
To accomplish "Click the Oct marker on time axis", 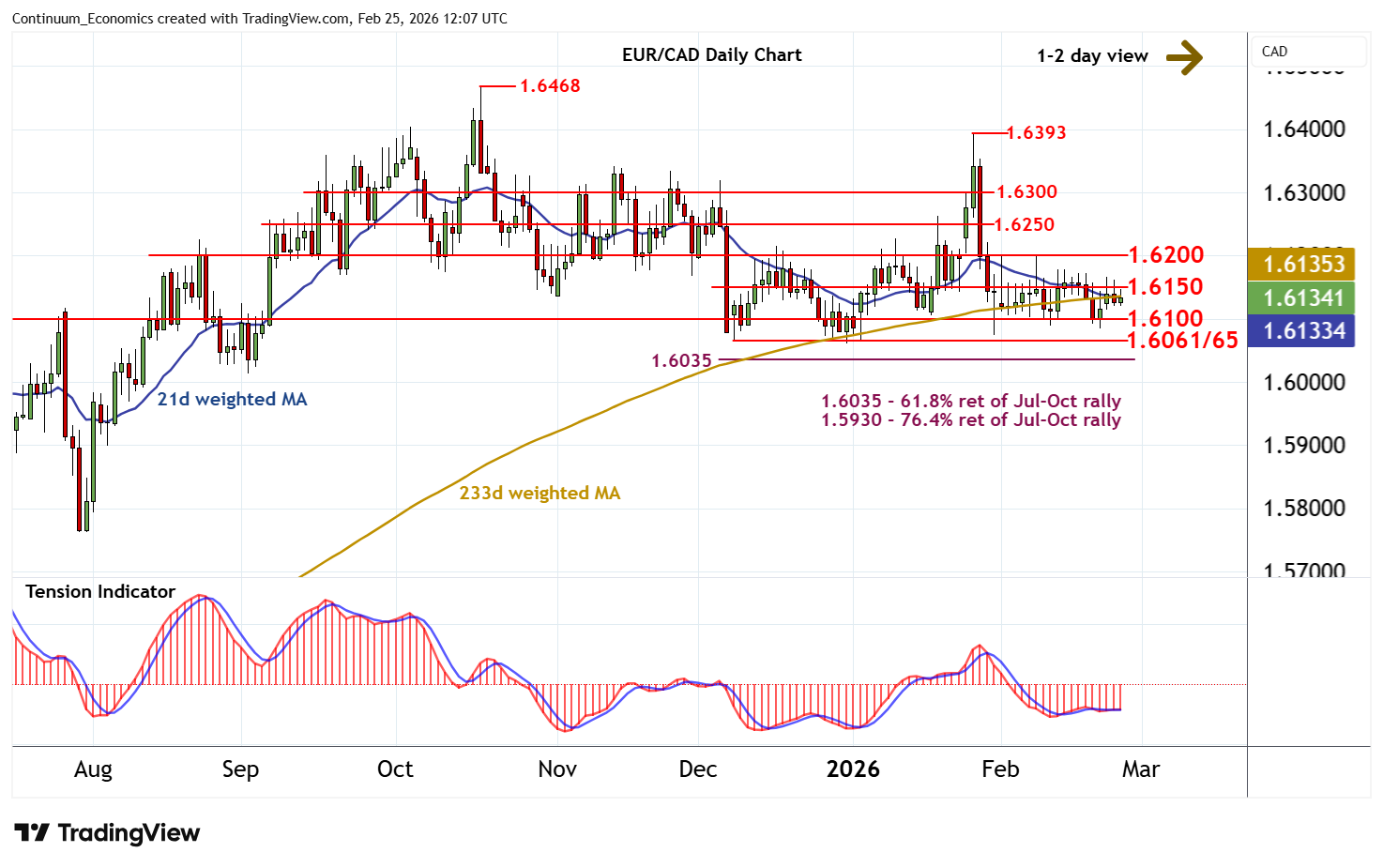I will pyautogui.click(x=395, y=769).
